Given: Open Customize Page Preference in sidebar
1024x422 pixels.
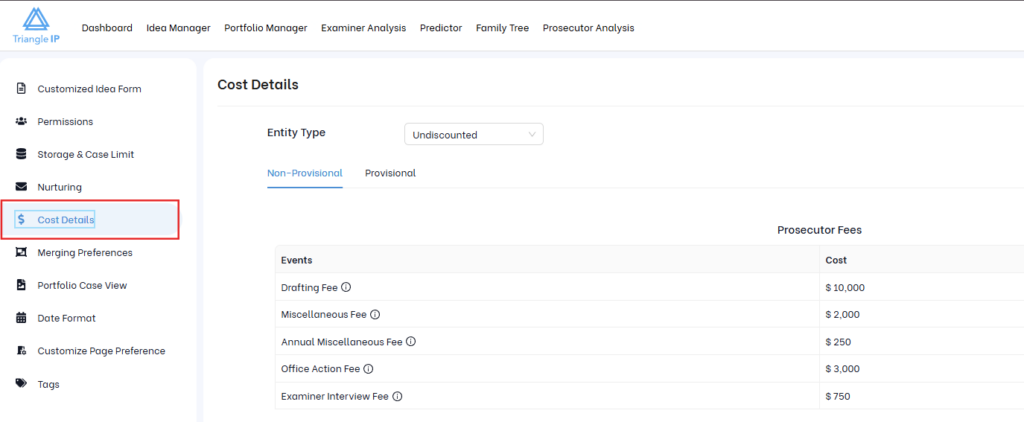Looking at the screenshot, I should (x=101, y=351).
